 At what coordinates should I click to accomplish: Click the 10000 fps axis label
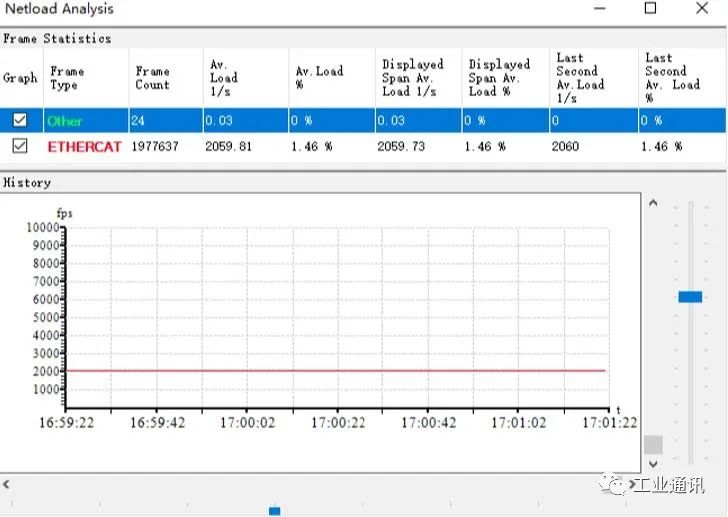pos(43,227)
